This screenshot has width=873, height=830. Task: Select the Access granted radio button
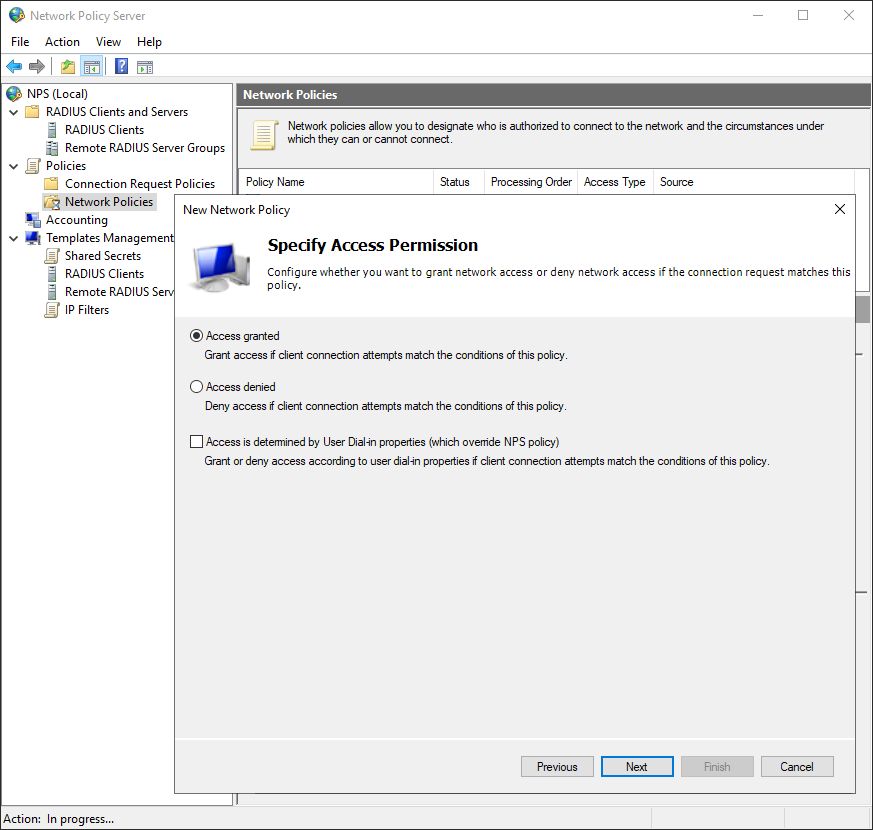tap(196, 336)
